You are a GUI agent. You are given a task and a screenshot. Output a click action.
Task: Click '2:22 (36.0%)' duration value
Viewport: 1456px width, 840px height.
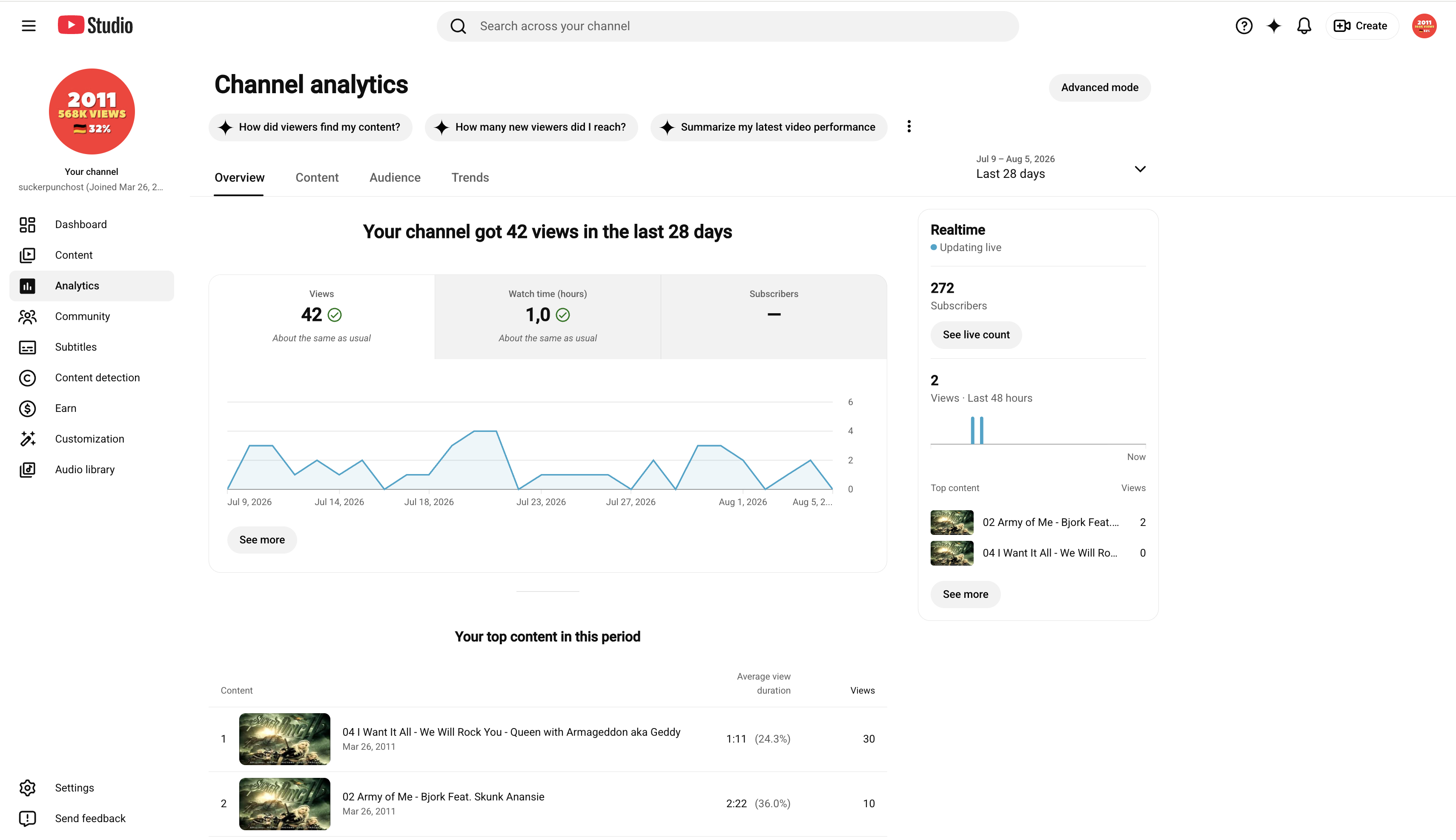tap(758, 804)
